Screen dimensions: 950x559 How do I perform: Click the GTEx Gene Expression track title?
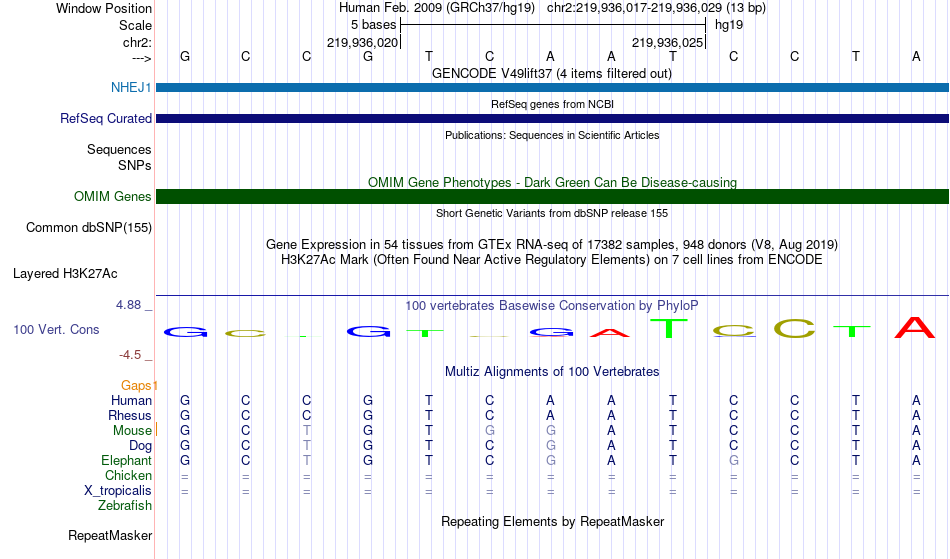(552, 245)
